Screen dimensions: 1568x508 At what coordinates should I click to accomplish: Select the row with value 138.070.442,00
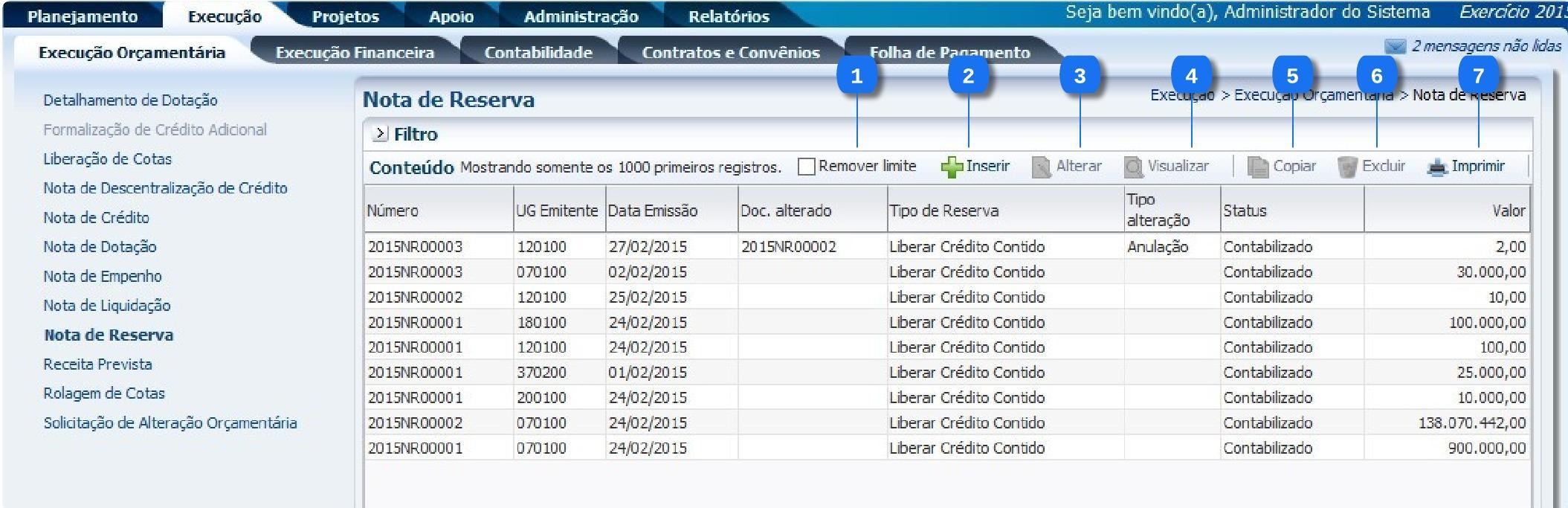(x=946, y=422)
